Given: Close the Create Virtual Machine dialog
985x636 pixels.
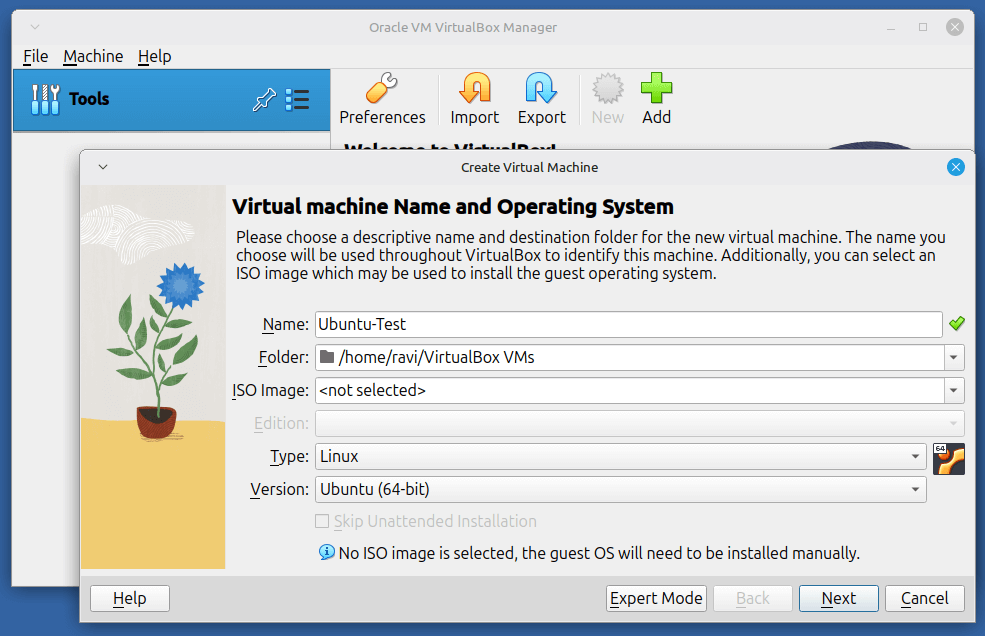Looking at the screenshot, I should 956,167.
